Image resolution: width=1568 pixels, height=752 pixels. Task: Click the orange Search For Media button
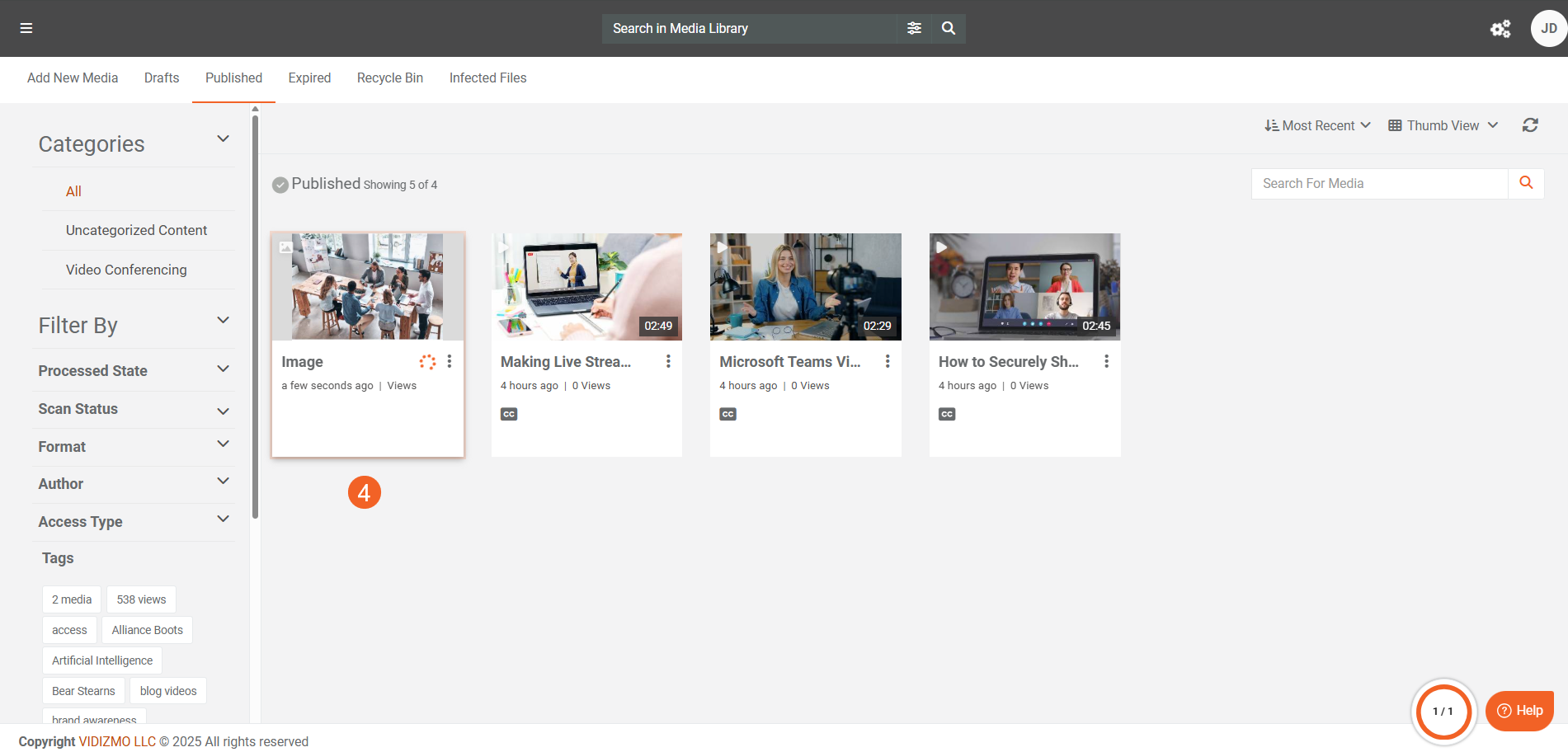(x=1526, y=183)
